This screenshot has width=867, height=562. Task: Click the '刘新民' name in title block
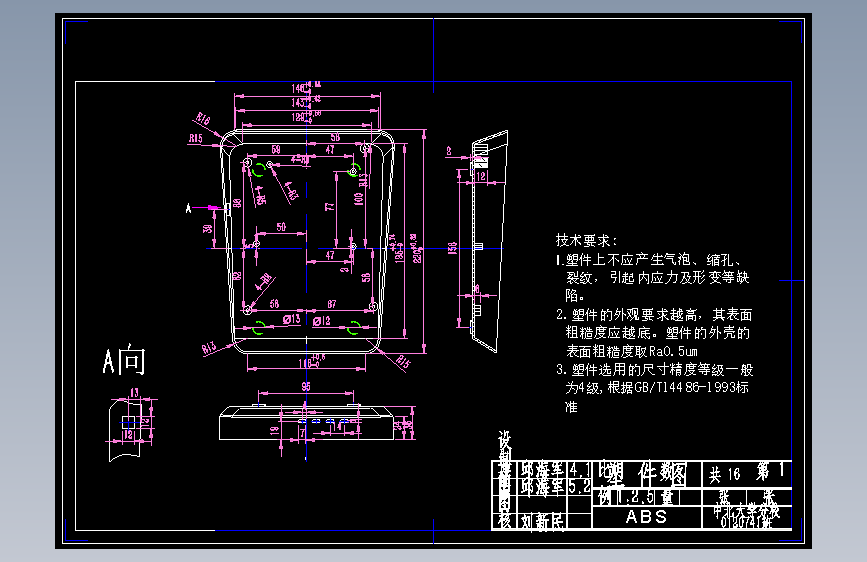(542, 521)
